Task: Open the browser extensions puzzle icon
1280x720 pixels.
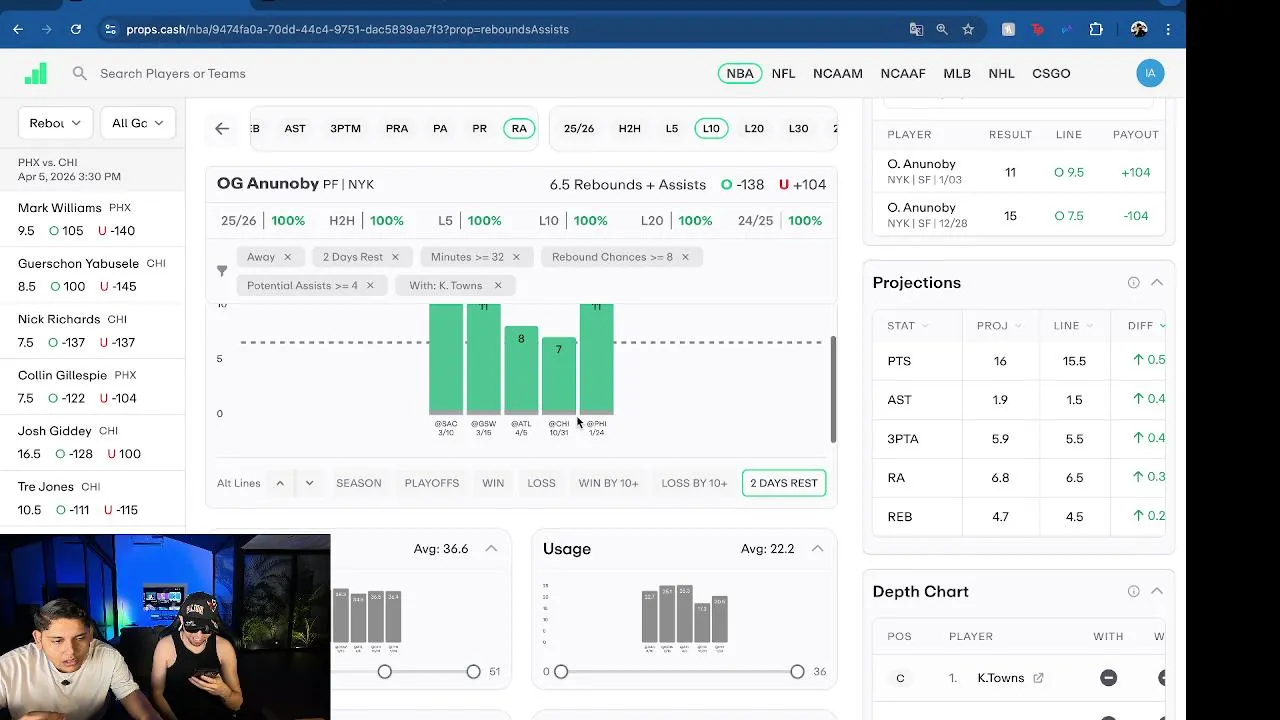Action: point(1096,29)
